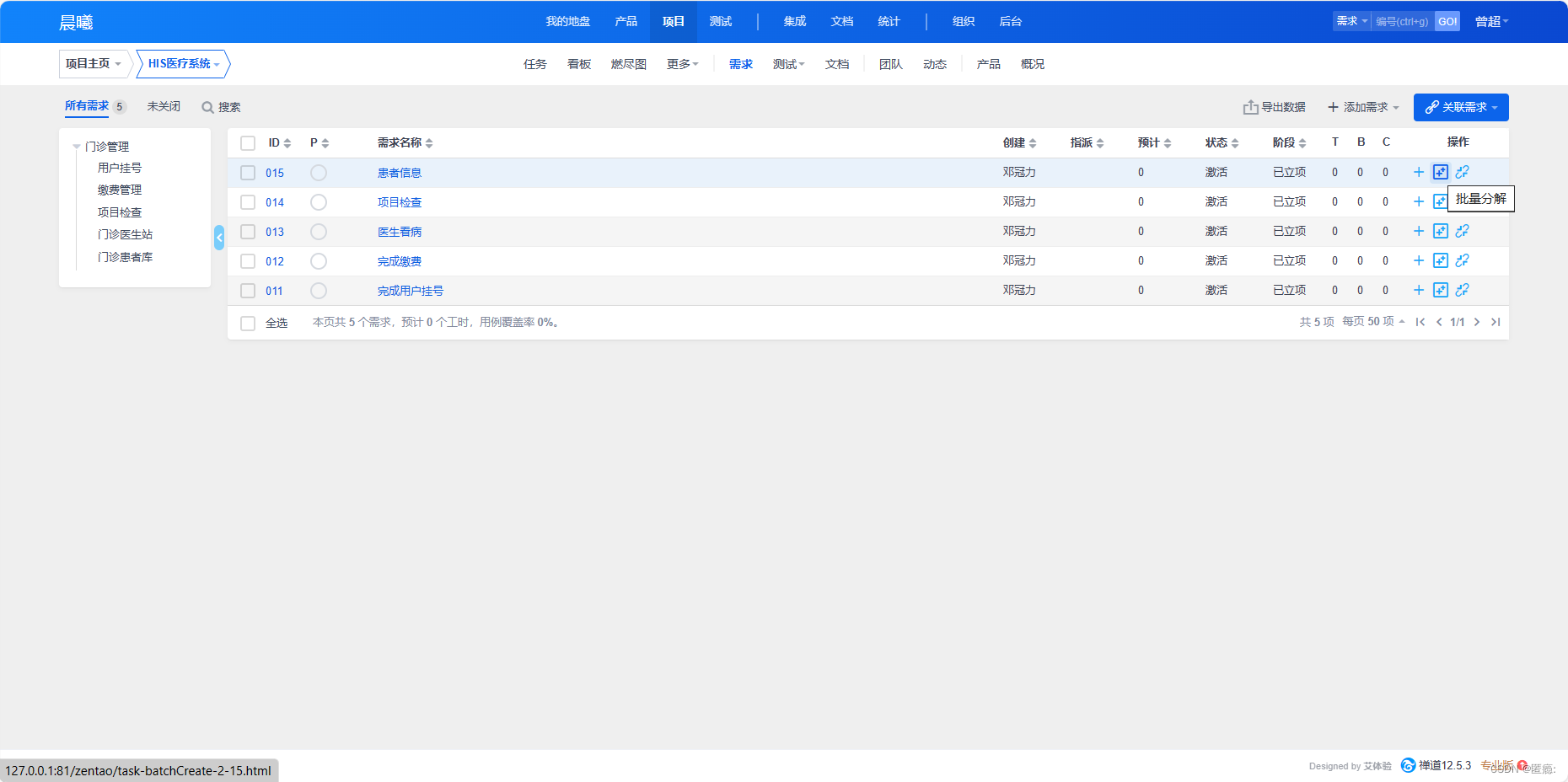This screenshot has height=782, width=1568.
Task: Select 门诊医生站 module in tree
Action: point(125,234)
